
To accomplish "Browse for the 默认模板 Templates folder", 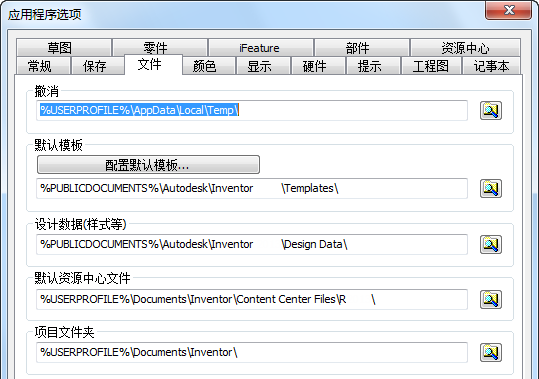I will (491, 188).
